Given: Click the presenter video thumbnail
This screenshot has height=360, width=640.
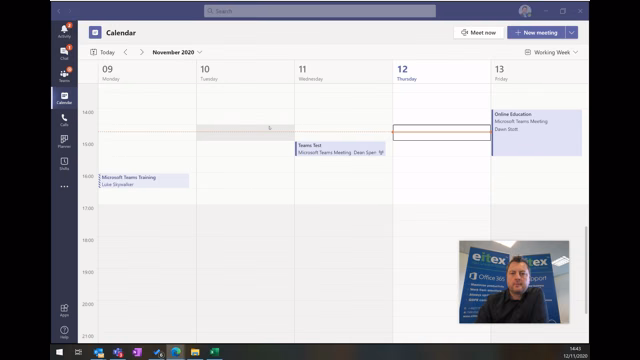Looking at the screenshot, I should pos(514,282).
